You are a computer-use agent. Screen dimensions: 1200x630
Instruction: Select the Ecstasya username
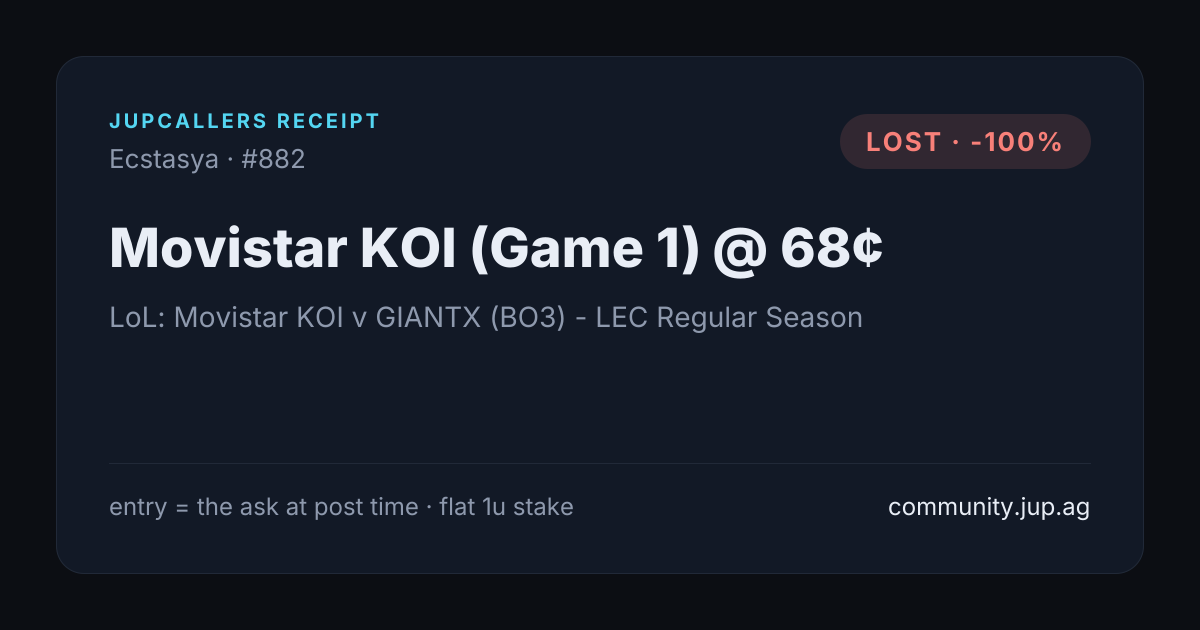click(x=164, y=159)
